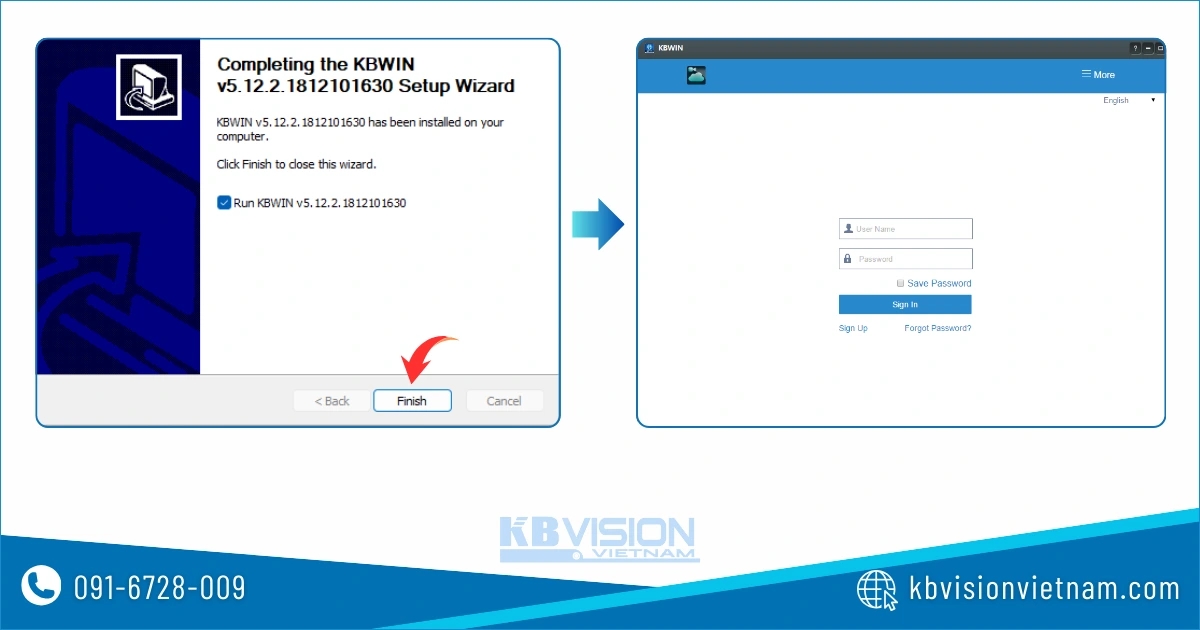
Task: Click the Forgot Password? link
Action: pos(937,329)
